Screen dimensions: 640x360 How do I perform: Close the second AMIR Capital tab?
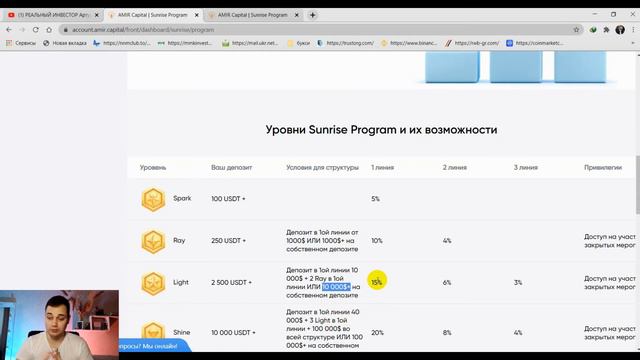point(297,15)
